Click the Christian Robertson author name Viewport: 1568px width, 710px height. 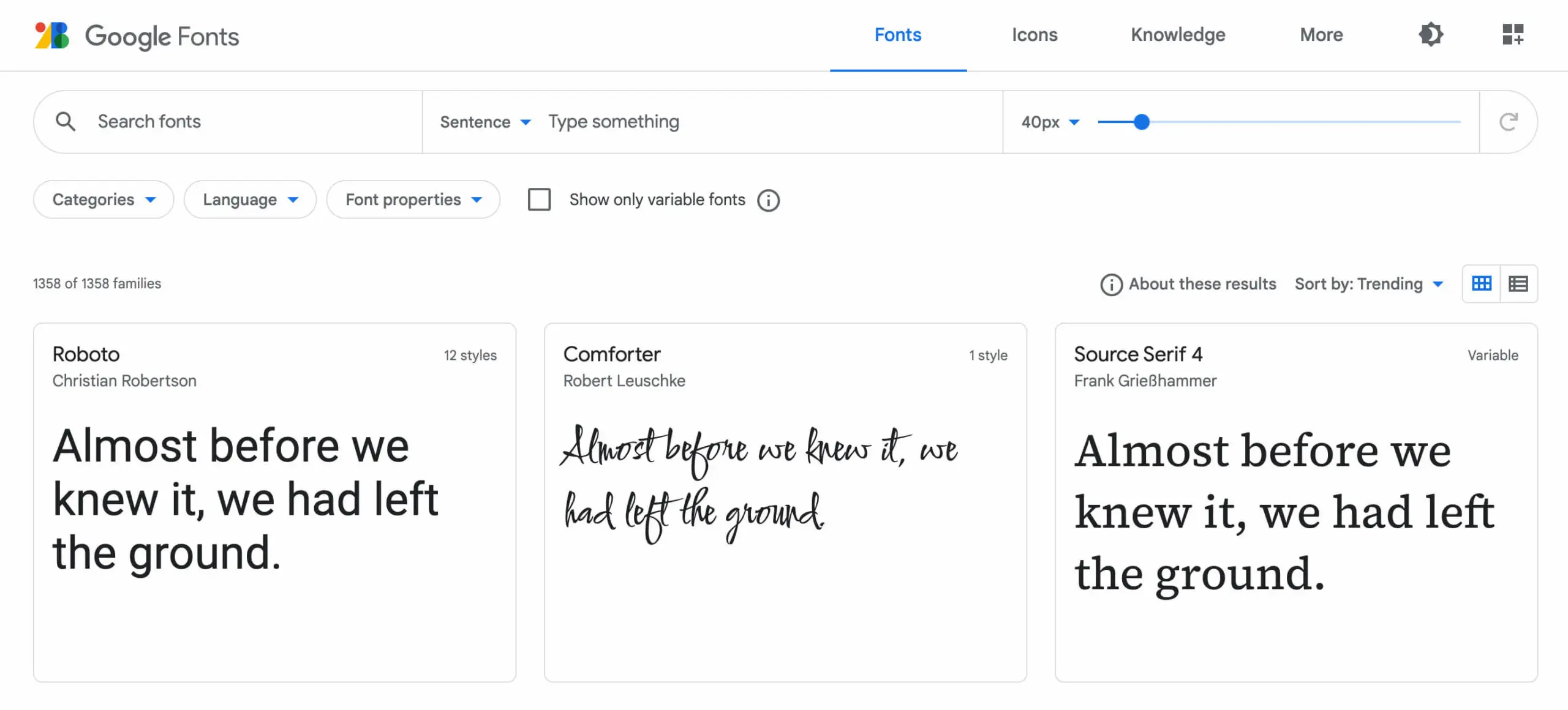124,381
